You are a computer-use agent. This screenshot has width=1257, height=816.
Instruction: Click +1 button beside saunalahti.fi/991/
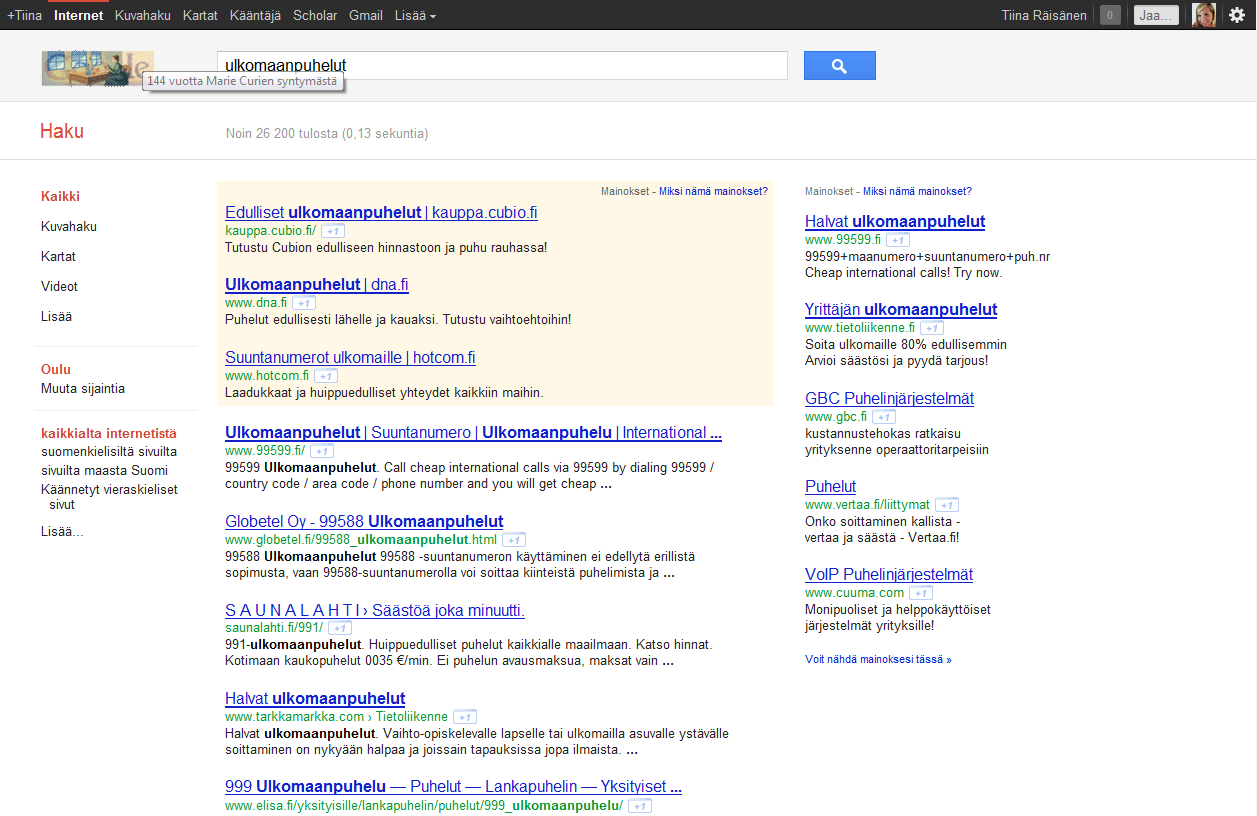(x=340, y=628)
